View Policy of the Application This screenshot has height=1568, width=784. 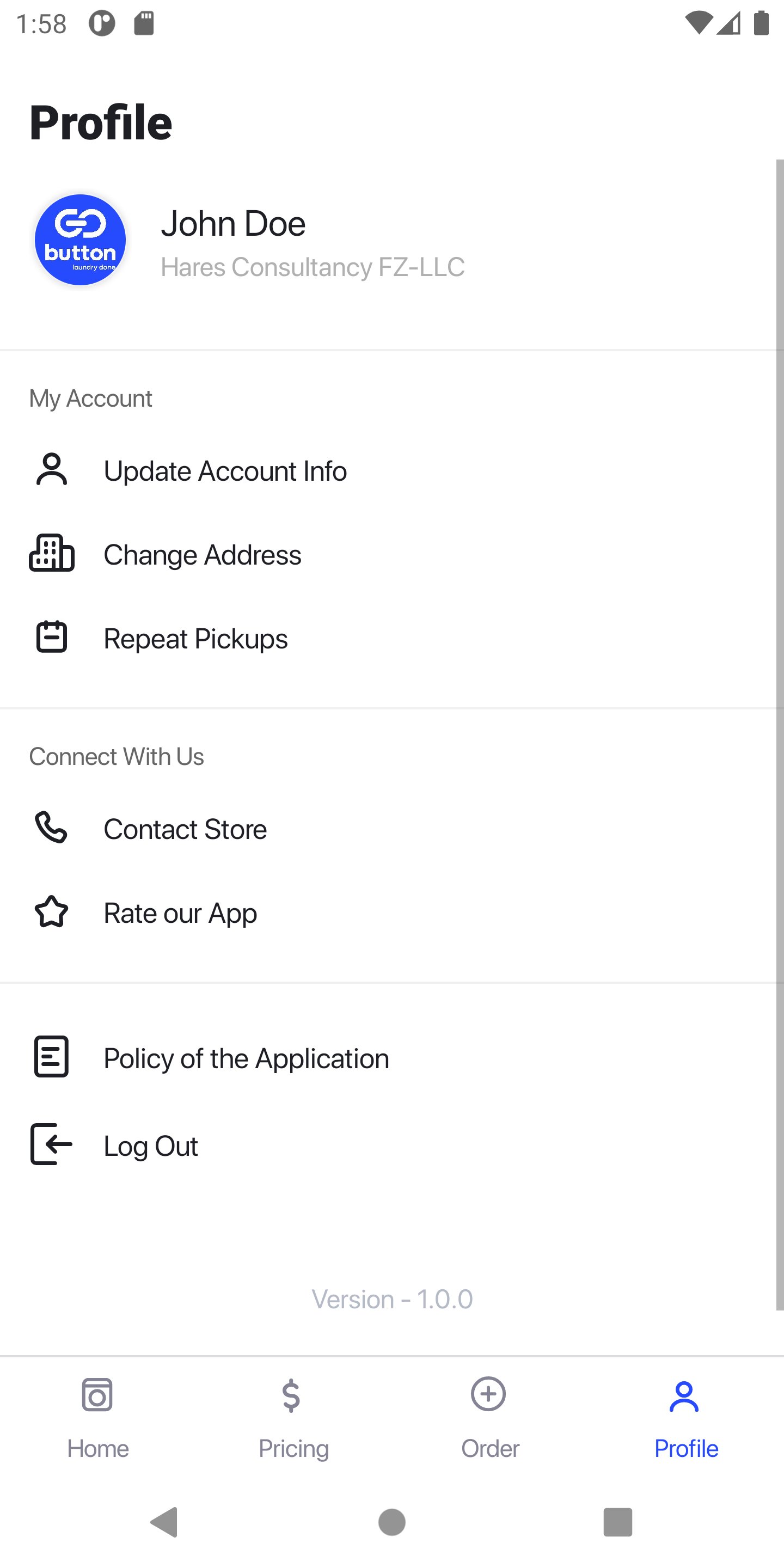coord(246,1059)
